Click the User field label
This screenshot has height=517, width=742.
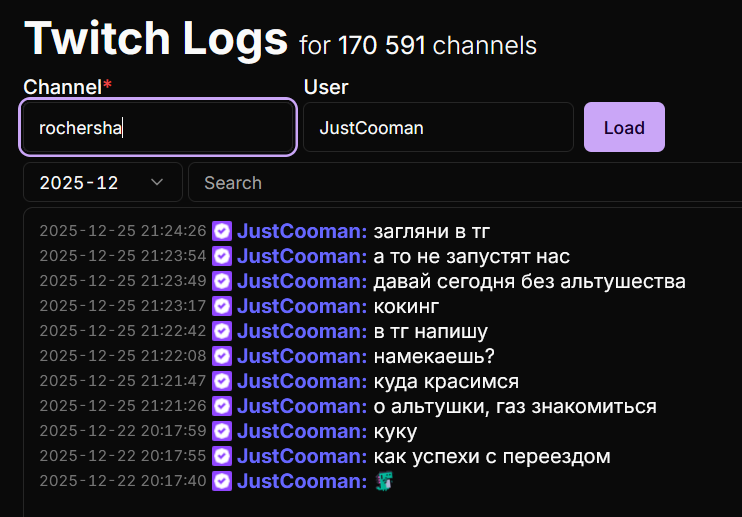click(326, 87)
